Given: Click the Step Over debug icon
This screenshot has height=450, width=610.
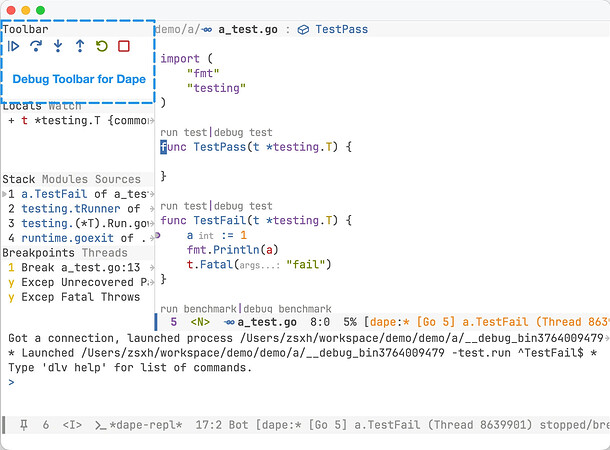Looking at the screenshot, I should [36, 46].
